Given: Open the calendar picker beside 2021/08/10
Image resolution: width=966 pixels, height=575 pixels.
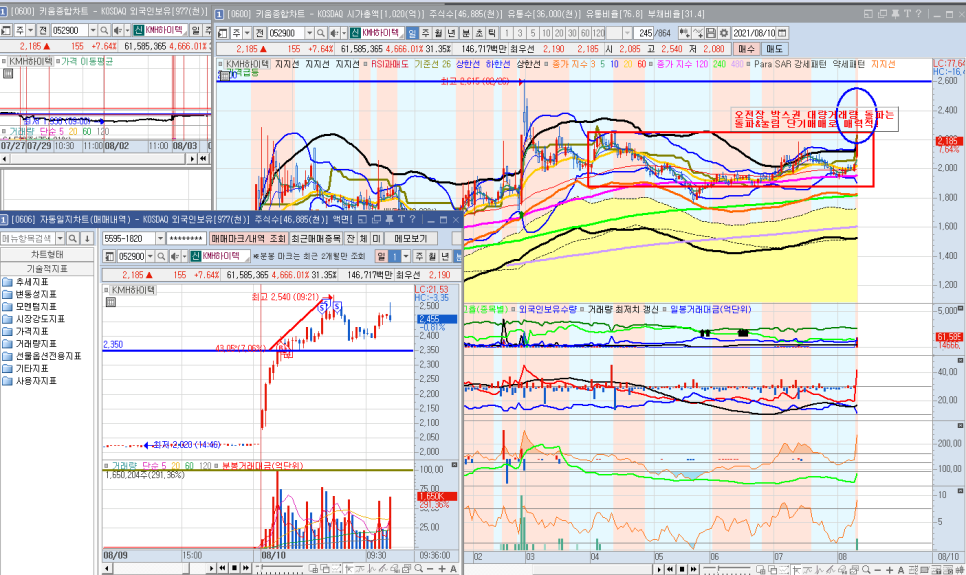Looking at the screenshot, I should click(x=782, y=33).
